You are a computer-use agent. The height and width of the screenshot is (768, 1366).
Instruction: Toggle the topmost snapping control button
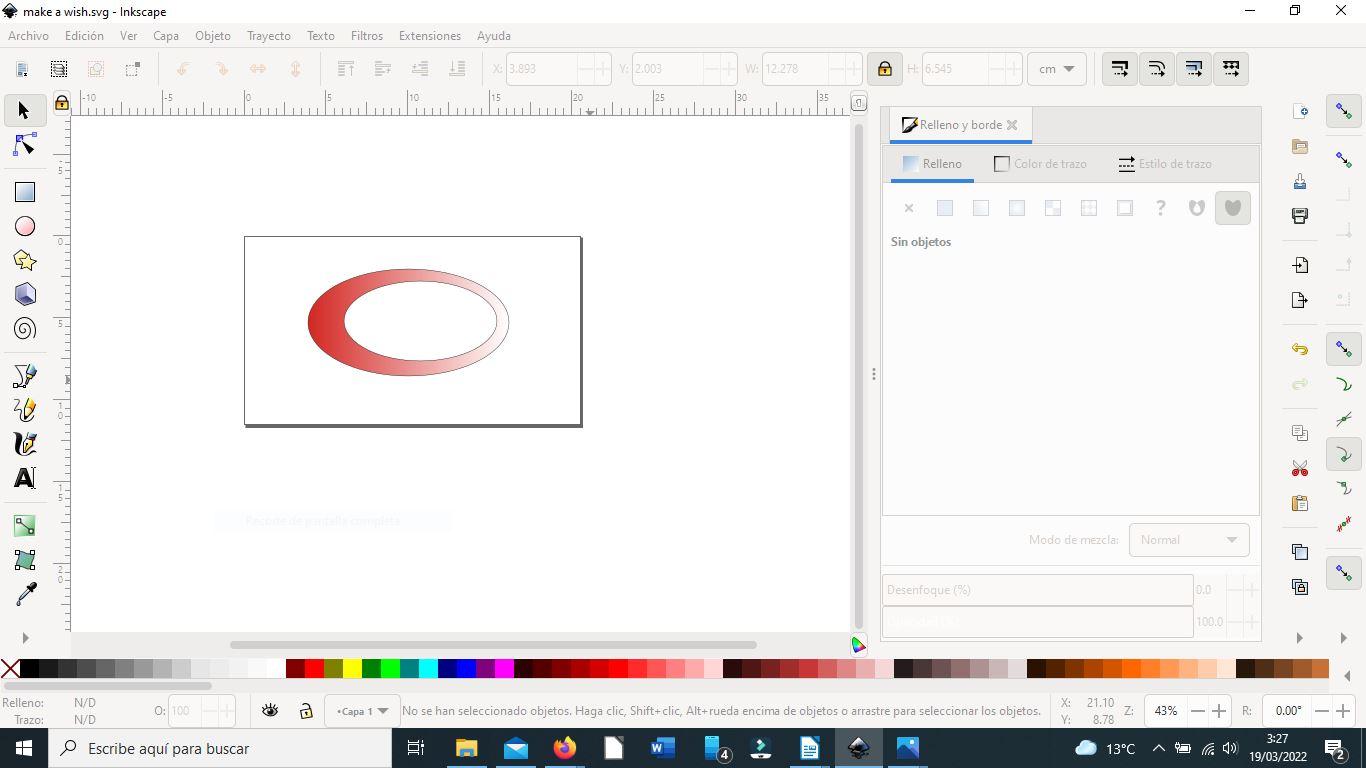pos(1344,110)
